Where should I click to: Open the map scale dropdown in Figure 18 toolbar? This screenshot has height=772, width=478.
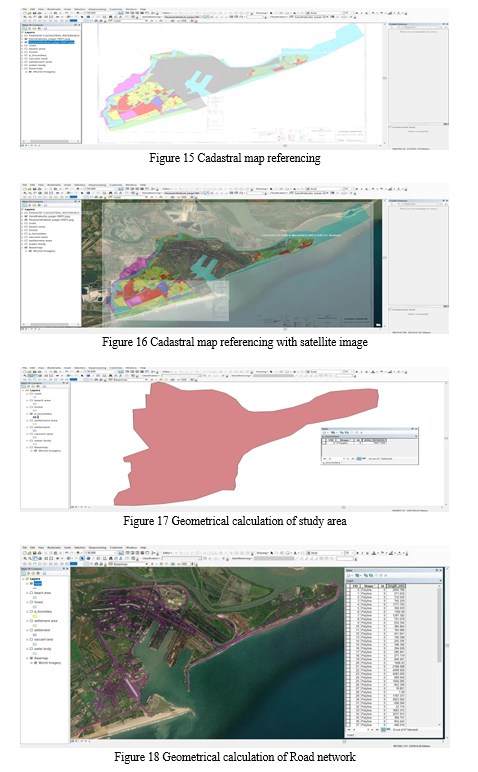pos(115,553)
